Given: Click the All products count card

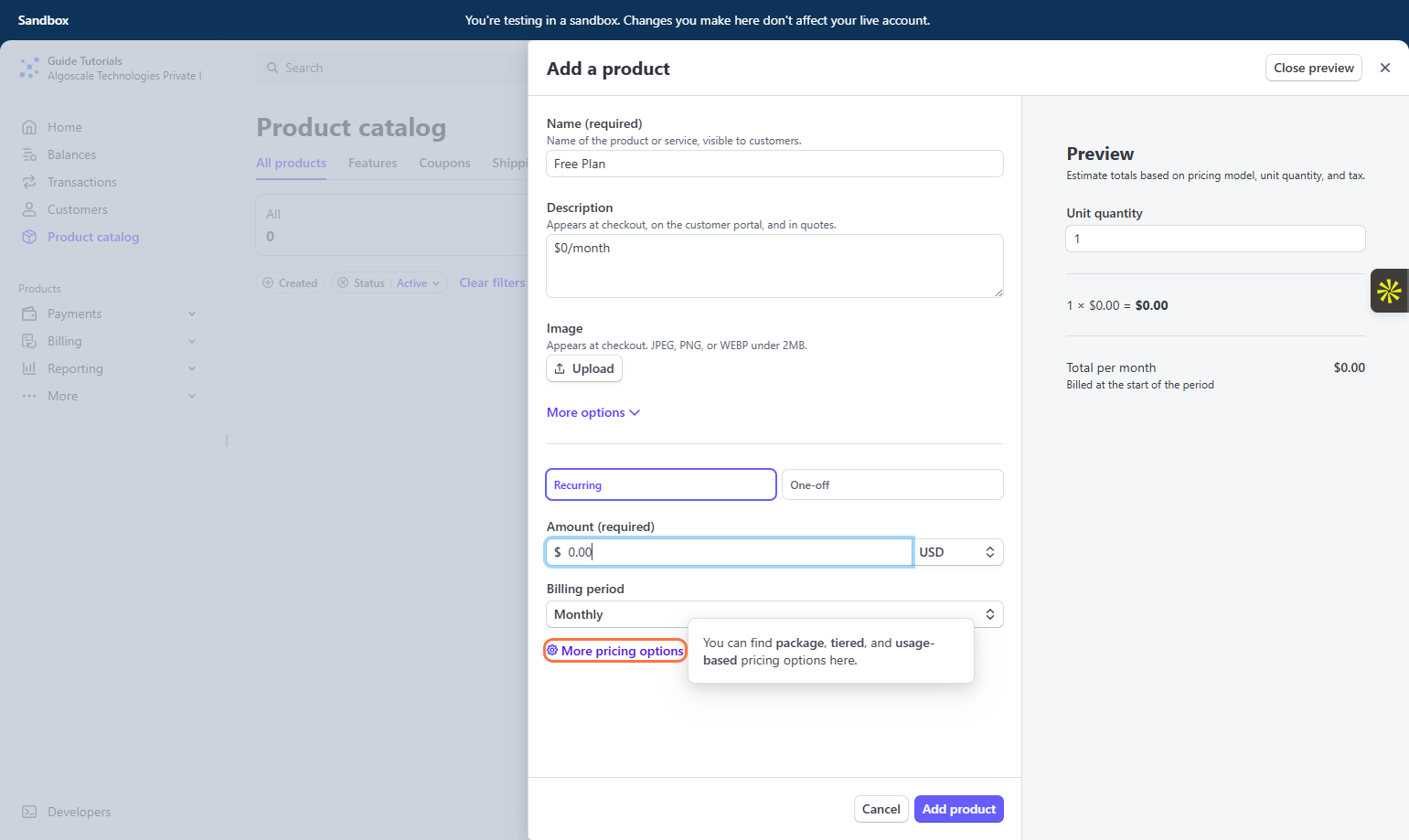Looking at the screenshot, I should click(392, 225).
